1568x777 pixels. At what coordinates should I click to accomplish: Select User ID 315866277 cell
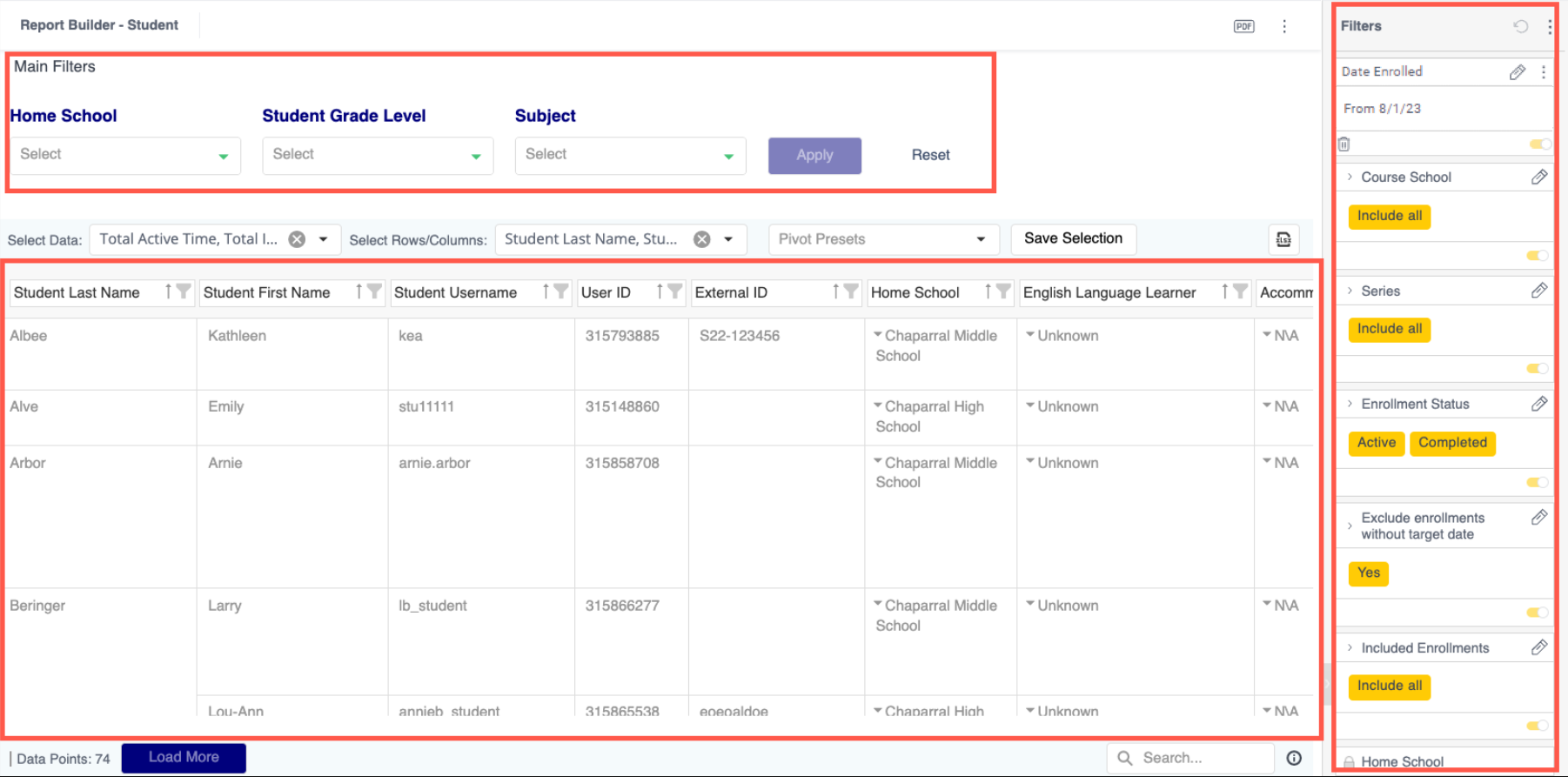coord(632,641)
